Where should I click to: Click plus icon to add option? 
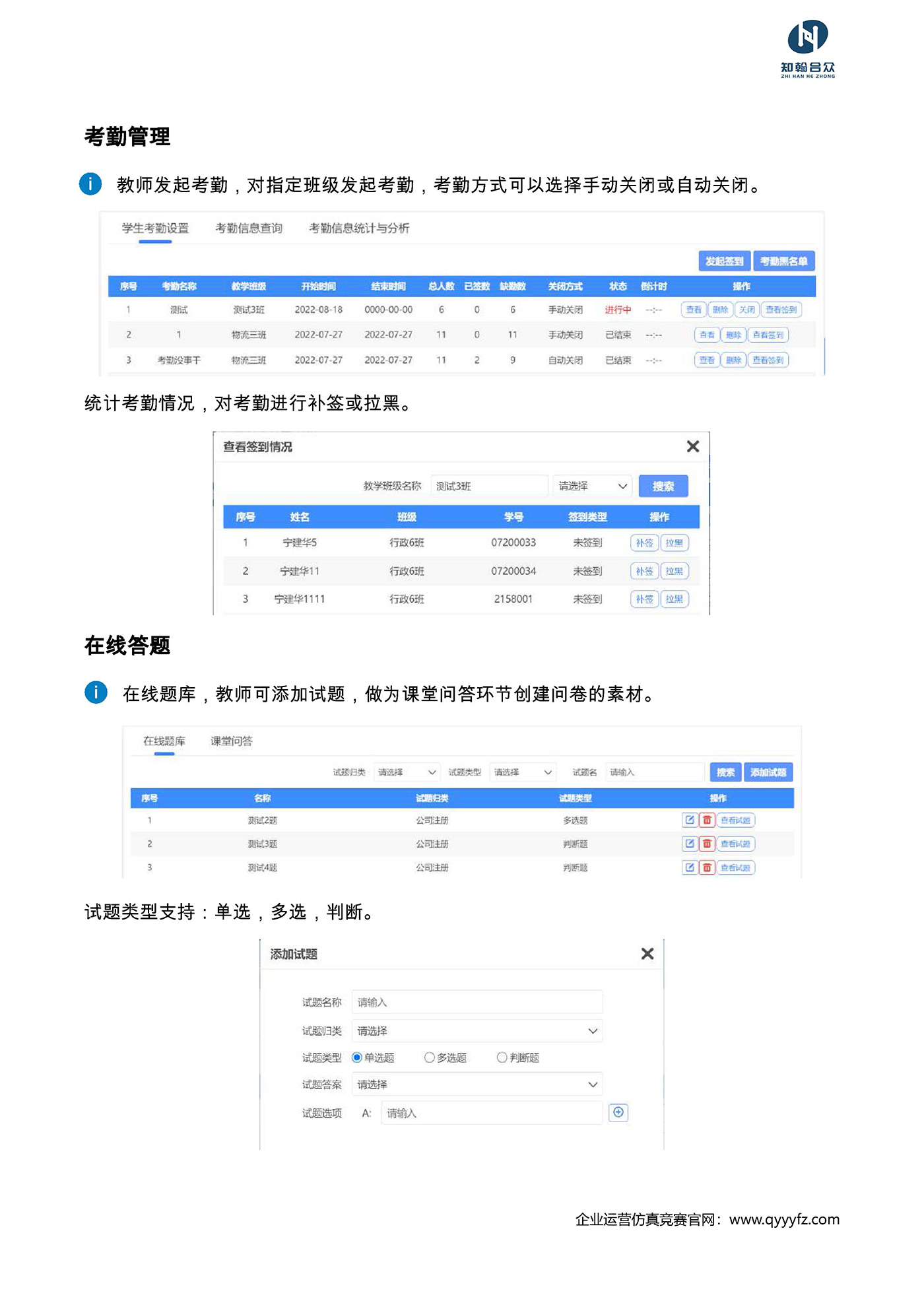point(618,1112)
